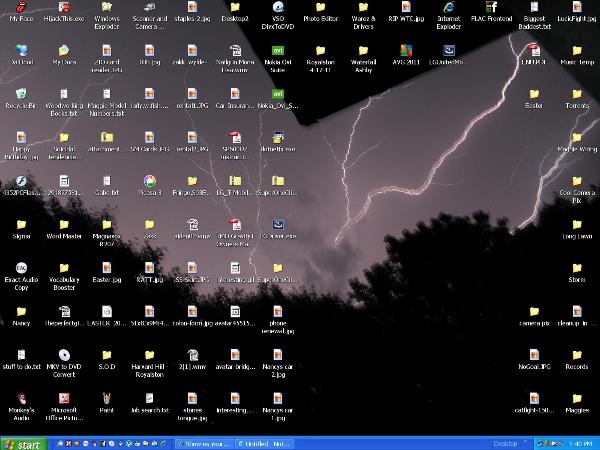This screenshot has height=450, width=600.
Task: Open the MKV to DVD Convert shortcut
Action: [64, 354]
